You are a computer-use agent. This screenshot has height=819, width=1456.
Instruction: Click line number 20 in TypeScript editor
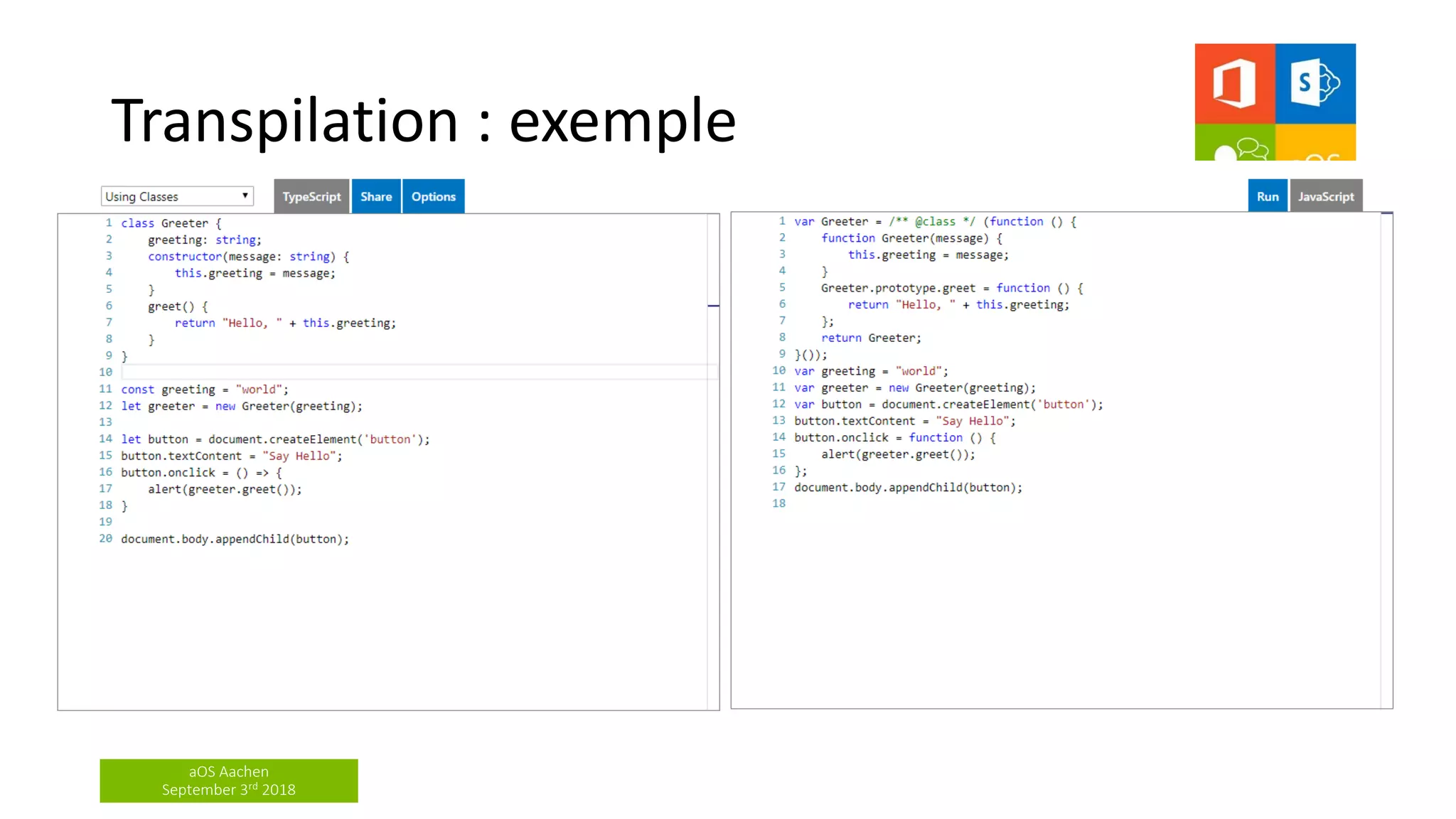pos(106,539)
